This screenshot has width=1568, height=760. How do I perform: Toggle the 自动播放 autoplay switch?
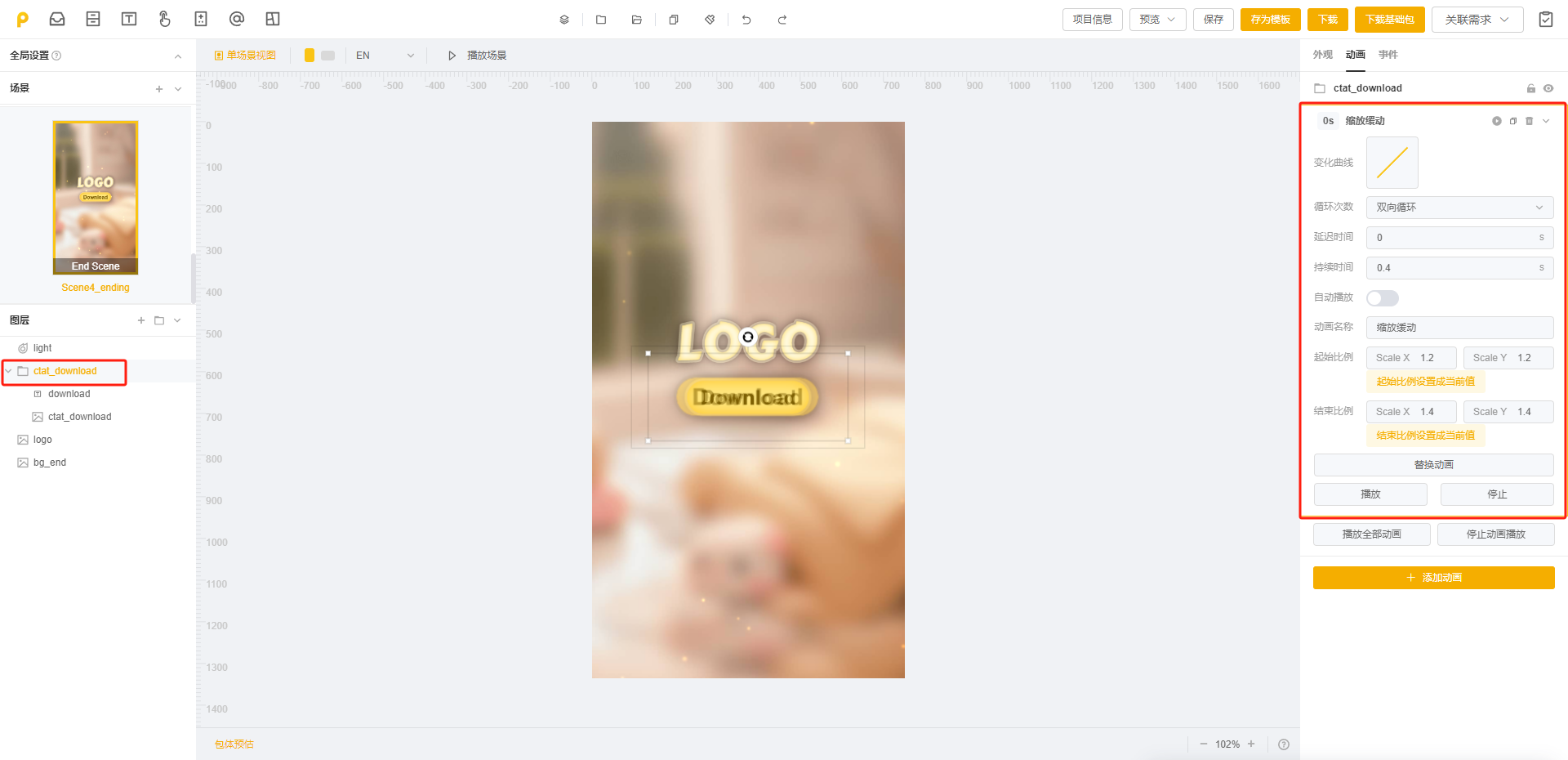[1383, 298]
